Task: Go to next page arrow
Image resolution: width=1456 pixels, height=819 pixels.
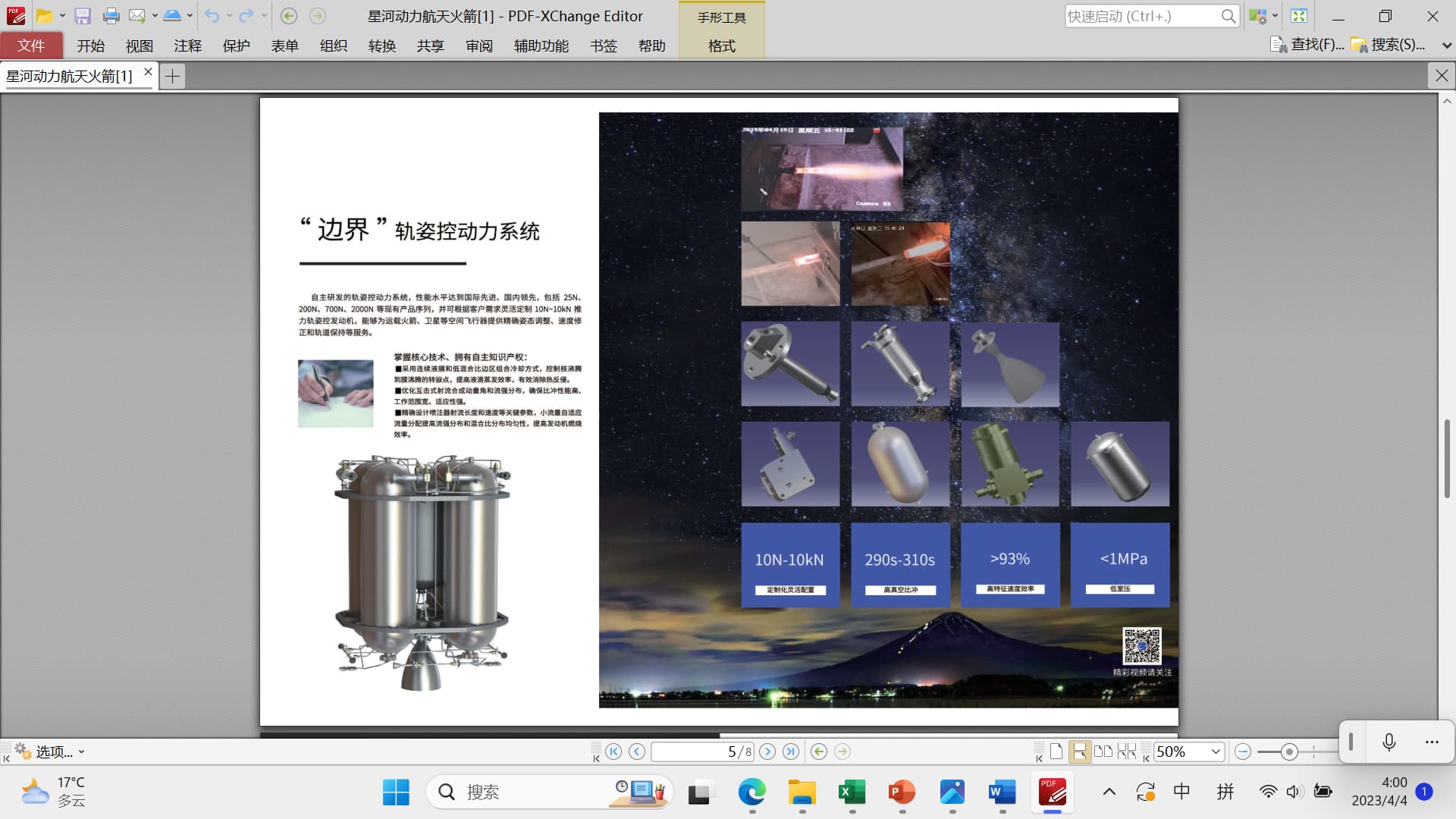Action: [767, 752]
